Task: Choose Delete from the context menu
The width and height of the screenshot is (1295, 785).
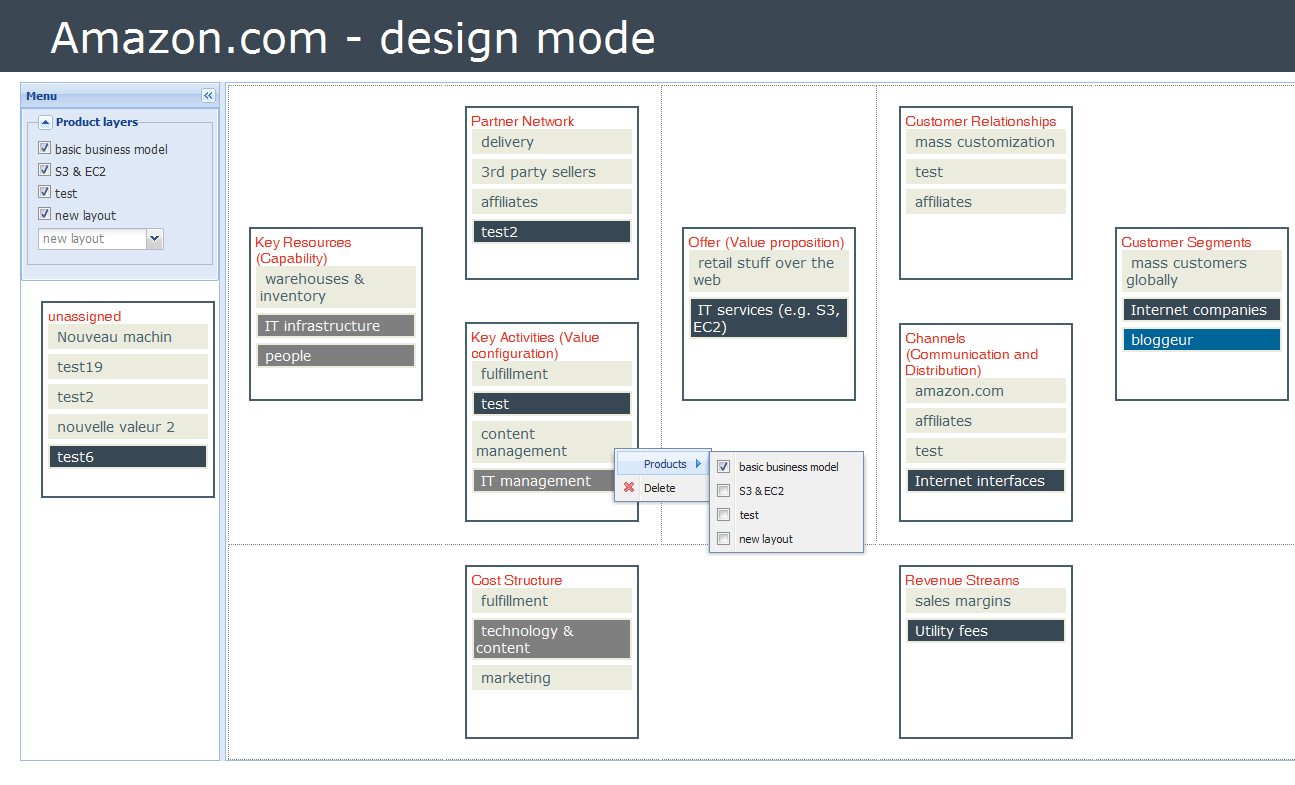Action: click(659, 488)
